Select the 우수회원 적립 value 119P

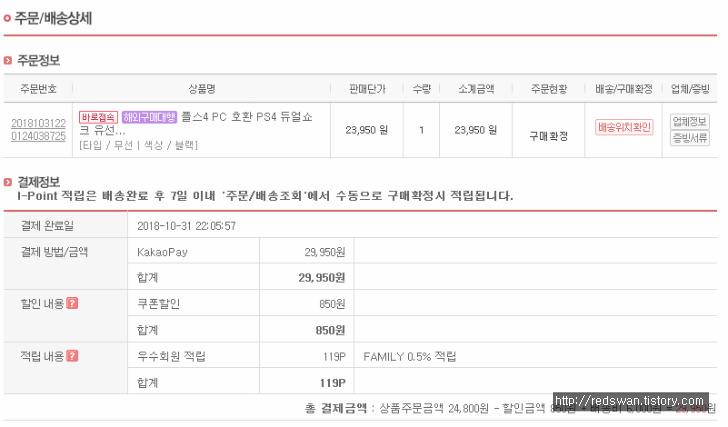pyautogui.click(x=334, y=356)
